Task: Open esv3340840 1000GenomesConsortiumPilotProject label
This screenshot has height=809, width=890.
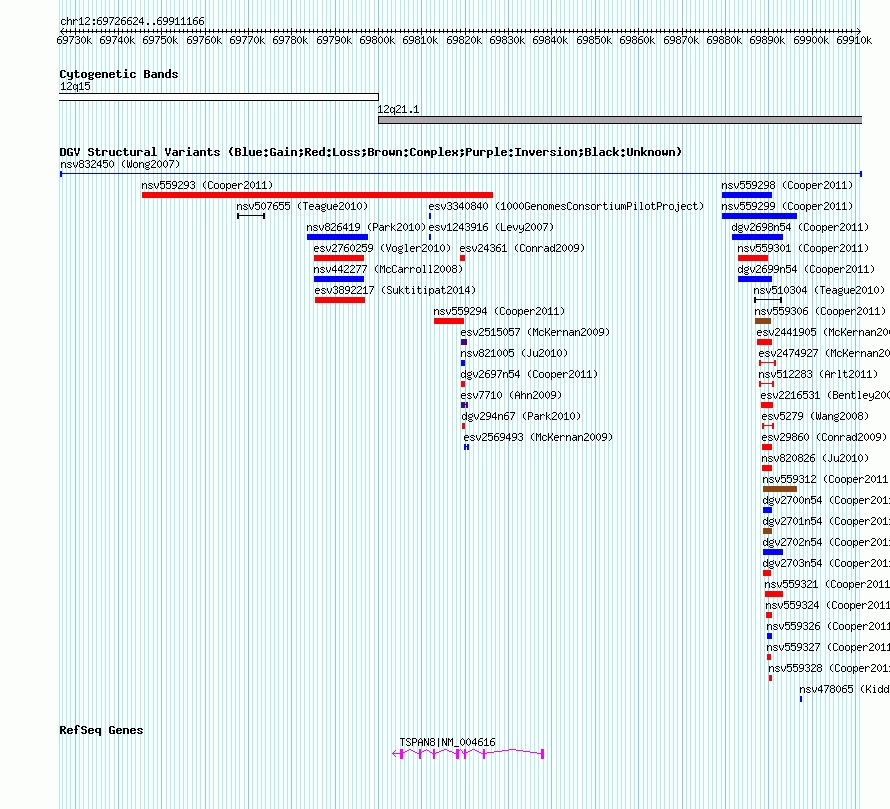Action: (x=566, y=206)
